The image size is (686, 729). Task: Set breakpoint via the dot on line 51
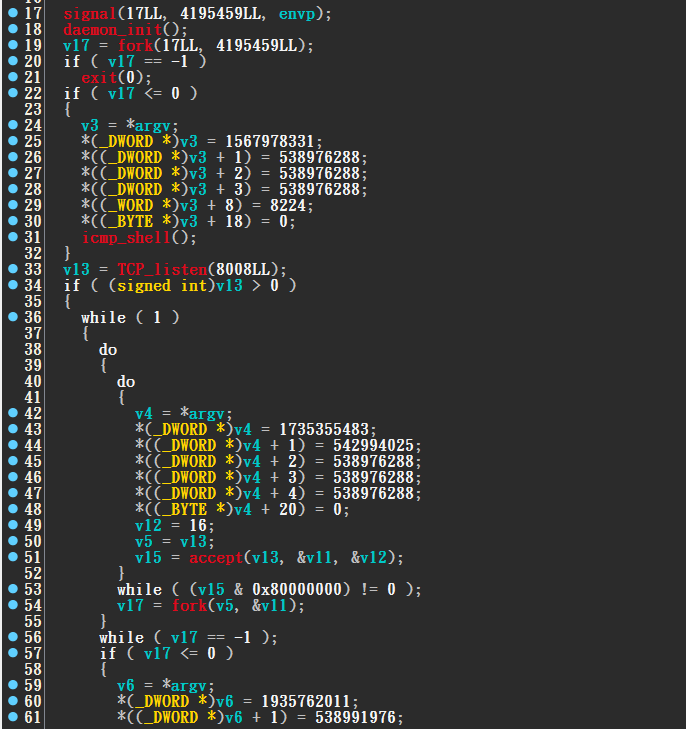[x=13, y=557]
